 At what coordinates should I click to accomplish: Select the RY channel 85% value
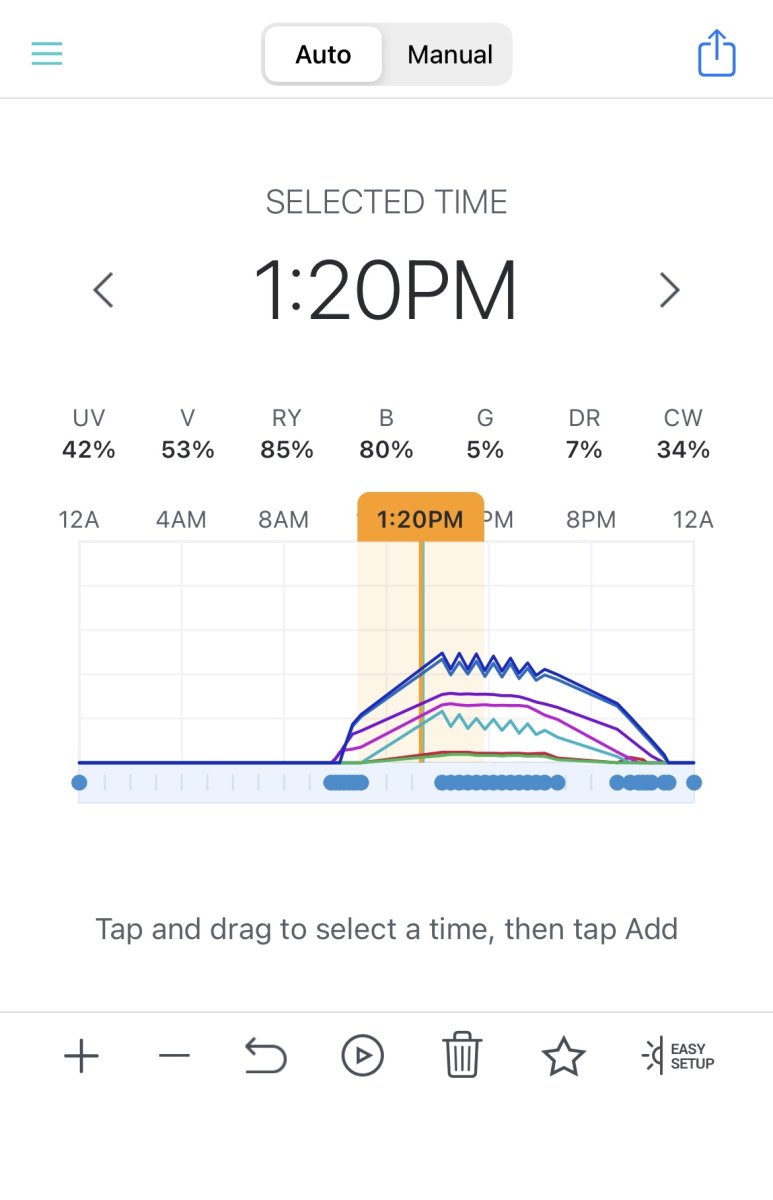(x=287, y=450)
